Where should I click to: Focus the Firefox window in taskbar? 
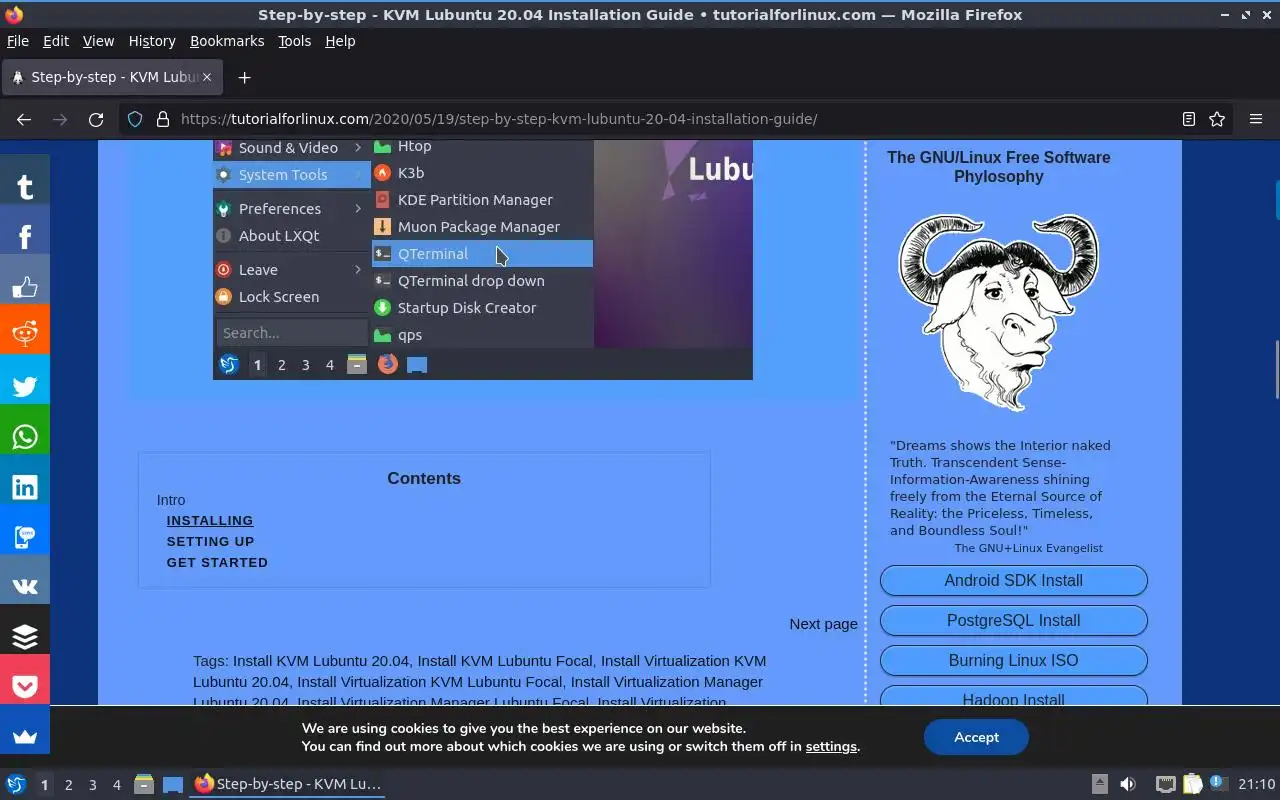click(288, 784)
